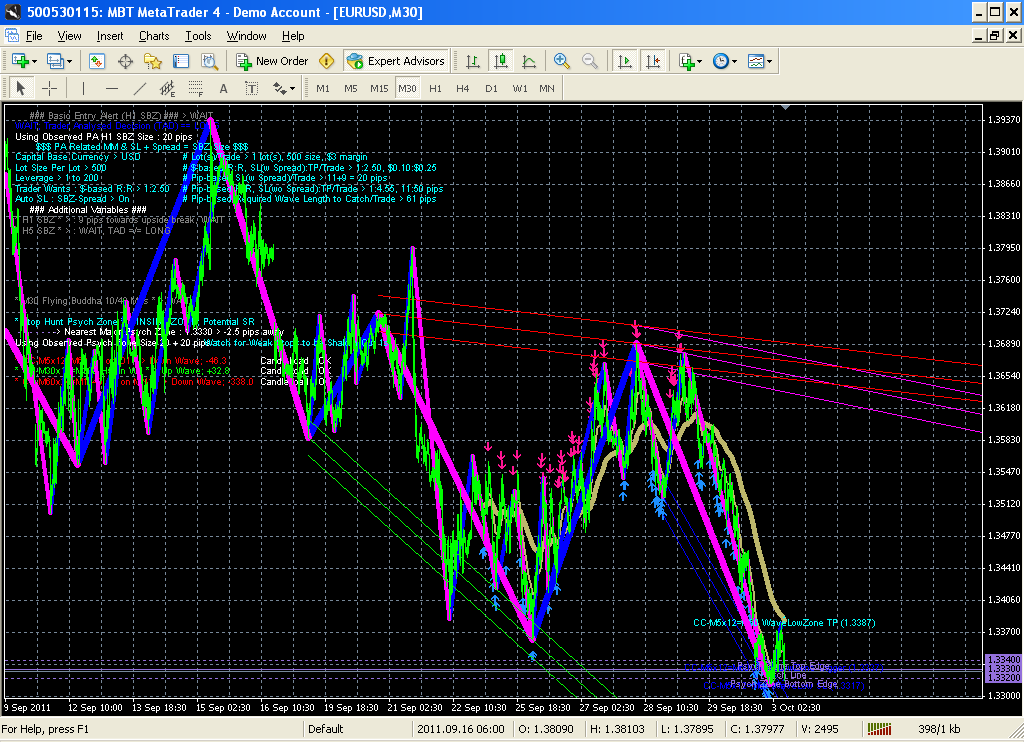Select the Trendline drawing tool
The width and height of the screenshot is (1024, 742).
tap(140, 88)
